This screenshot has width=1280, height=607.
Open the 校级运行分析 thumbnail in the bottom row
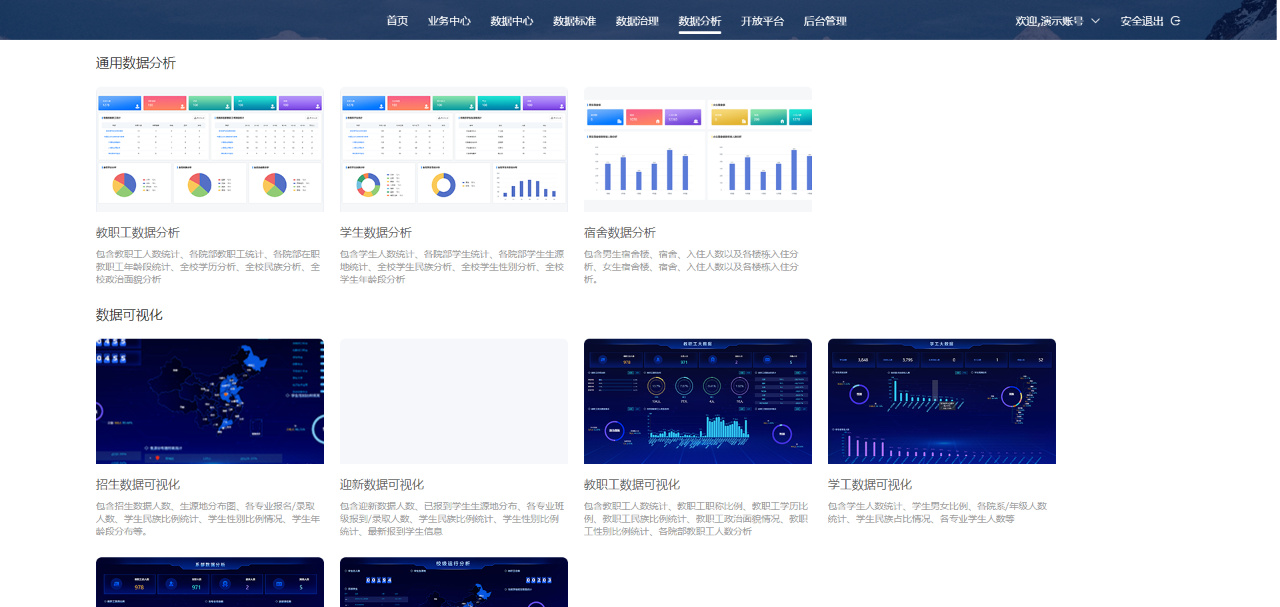454,582
